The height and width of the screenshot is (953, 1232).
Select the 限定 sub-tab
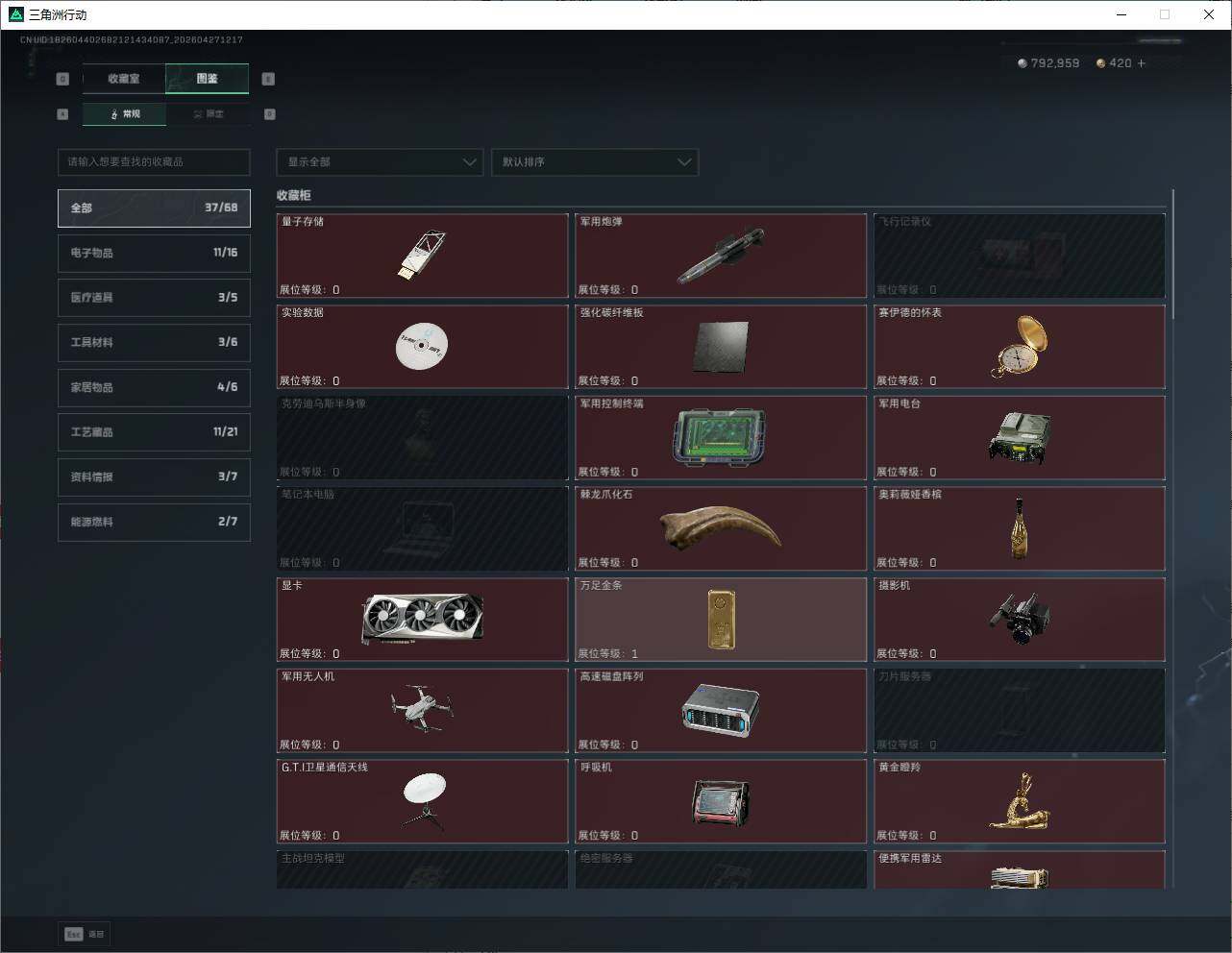click(x=209, y=114)
